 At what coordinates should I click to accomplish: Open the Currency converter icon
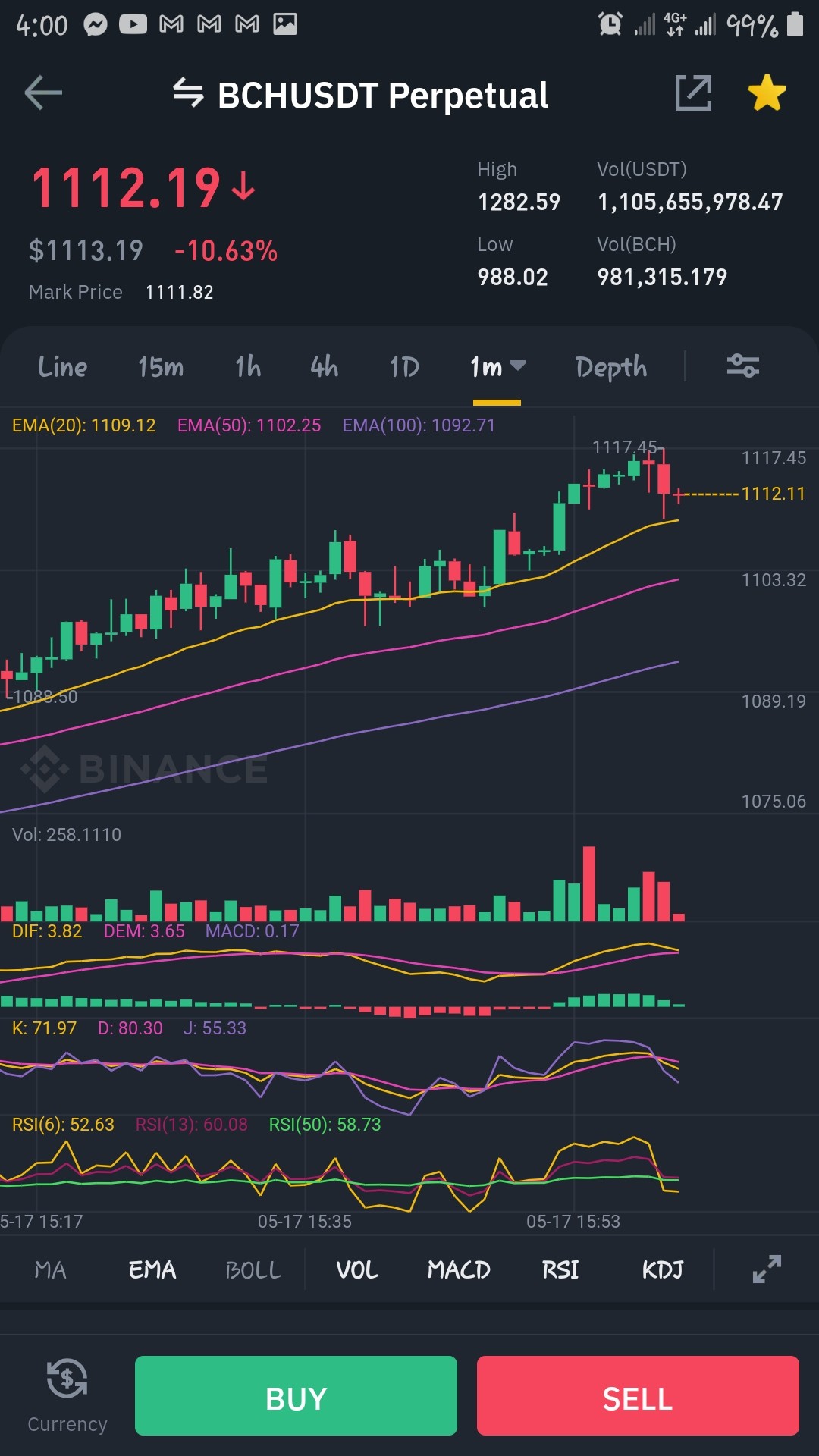tap(67, 1379)
